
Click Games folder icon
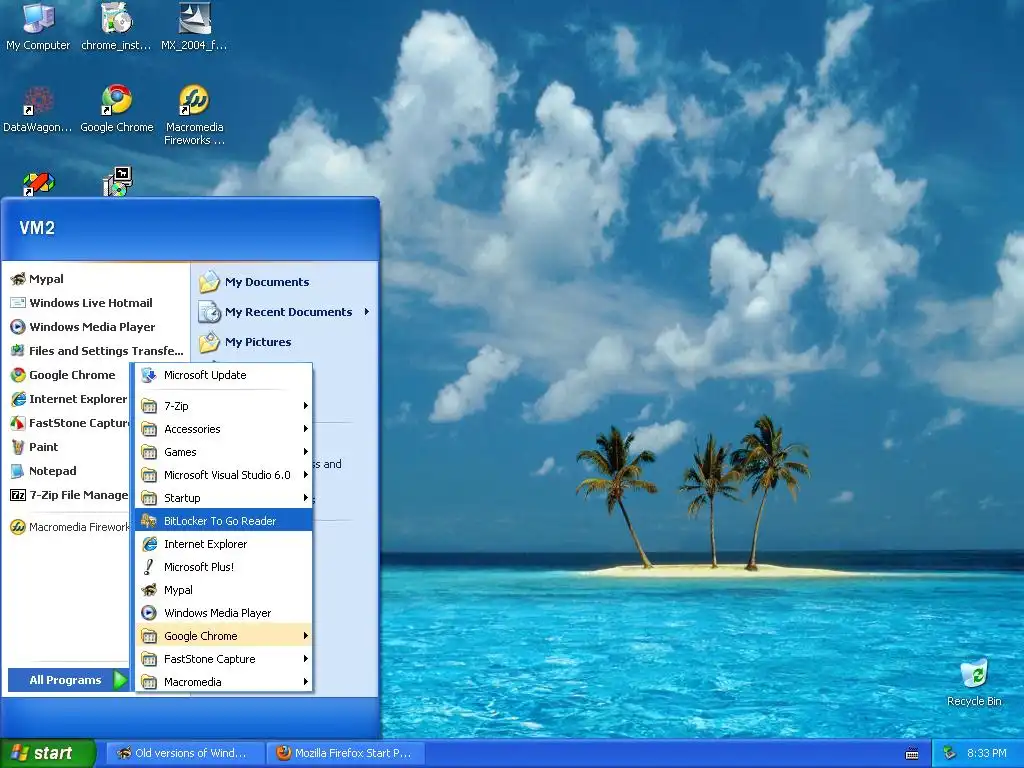[x=149, y=452]
